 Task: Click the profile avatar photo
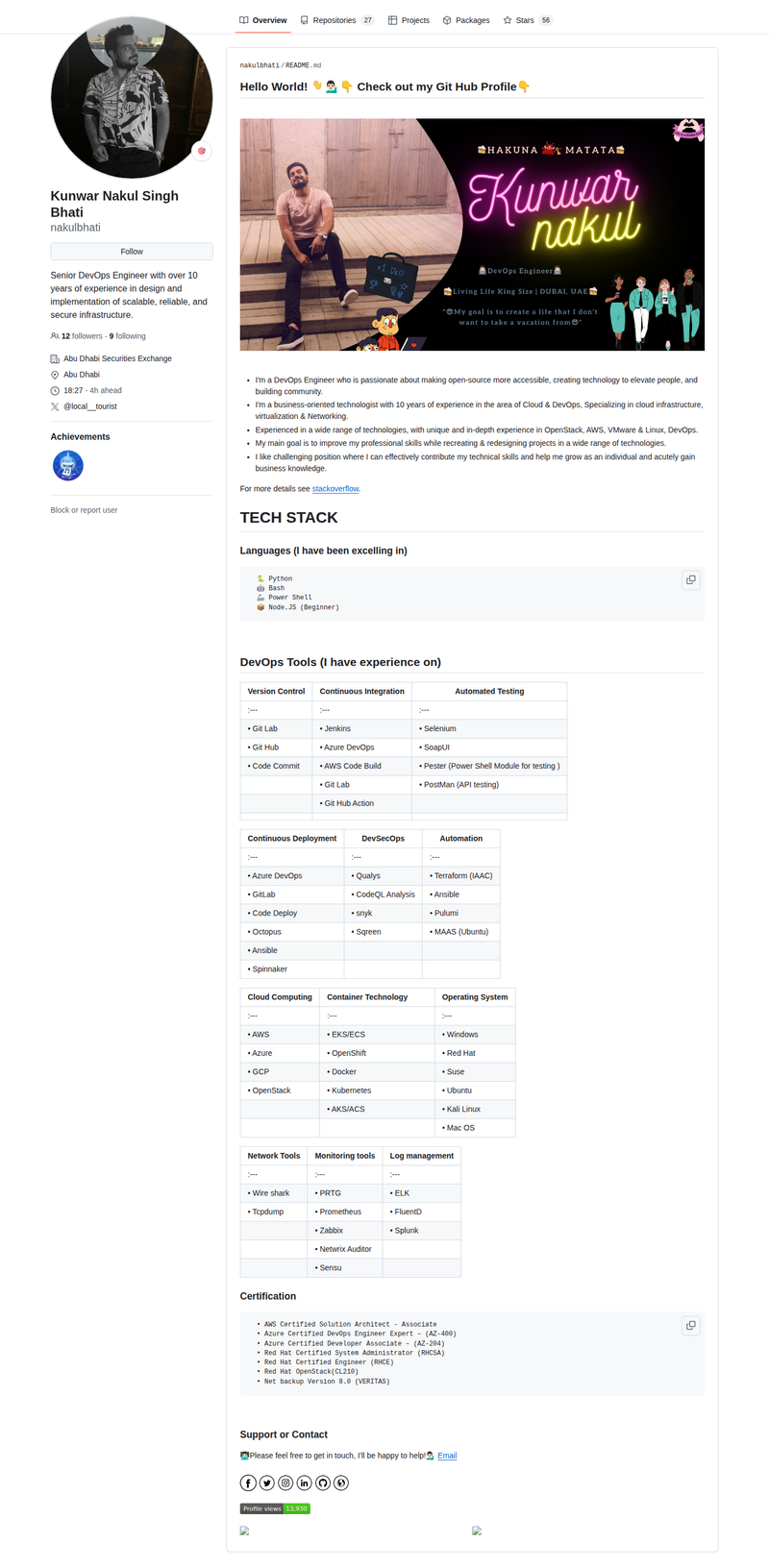click(x=132, y=97)
